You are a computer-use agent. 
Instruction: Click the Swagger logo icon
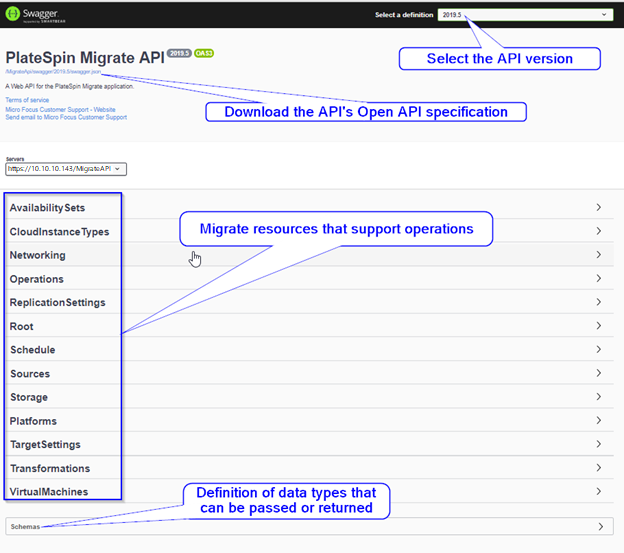click(x=16, y=15)
